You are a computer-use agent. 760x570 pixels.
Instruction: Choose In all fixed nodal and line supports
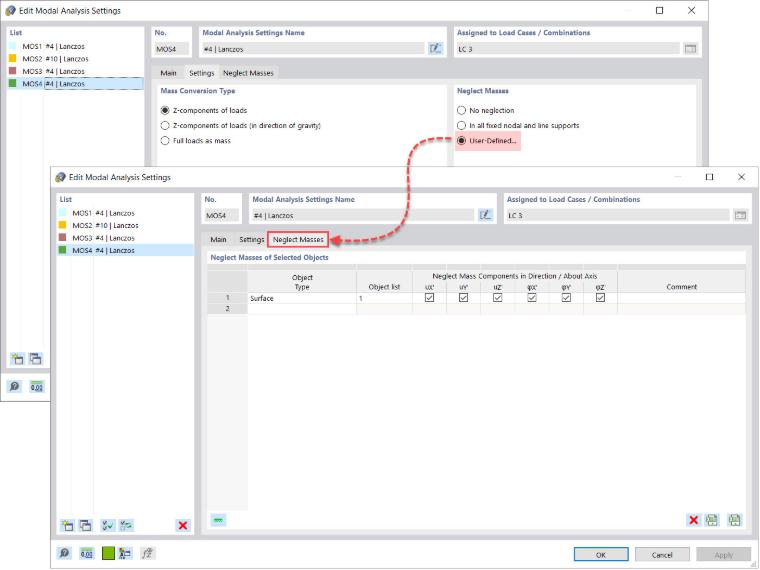[461, 126]
